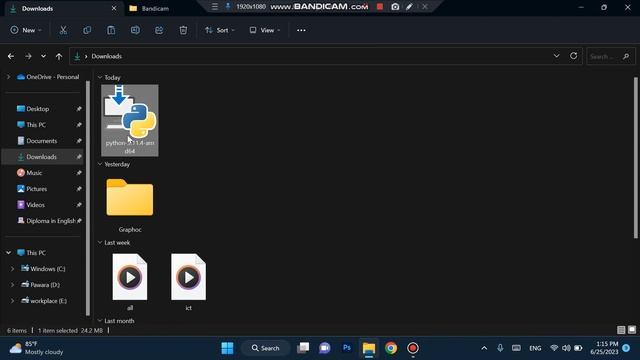Open the New dropdown menu
This screenshot has height=360, width=640.
tap(26, 30)
